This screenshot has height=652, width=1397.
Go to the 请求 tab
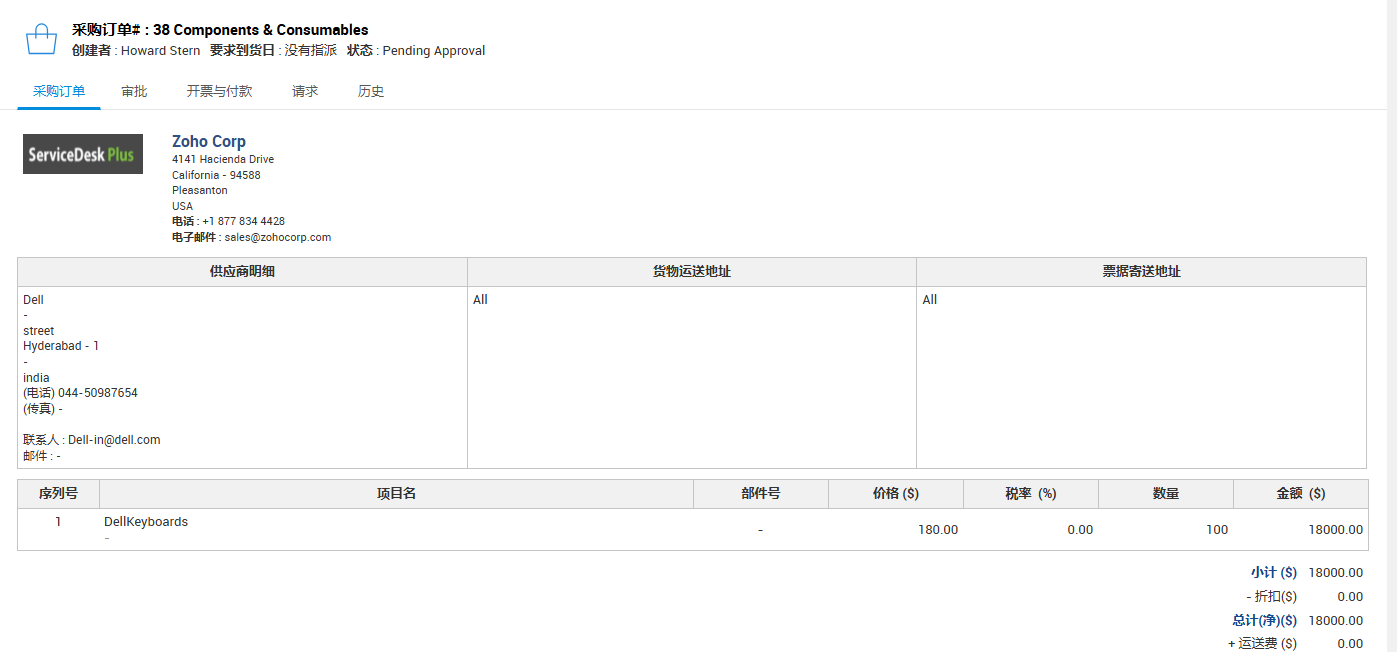click(x=305, y=91)
